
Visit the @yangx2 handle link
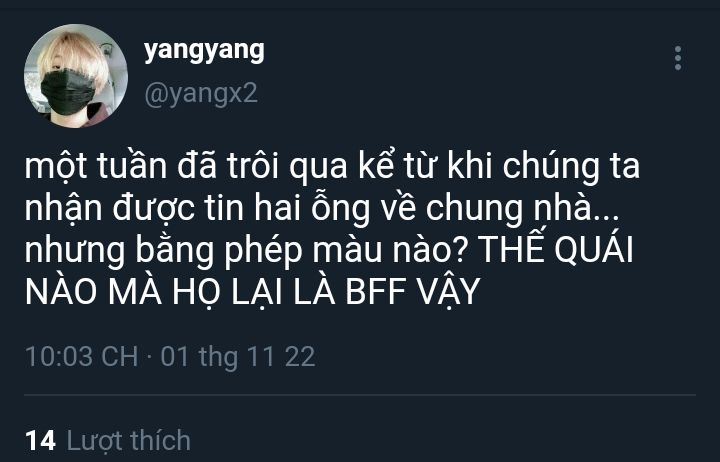201,94
